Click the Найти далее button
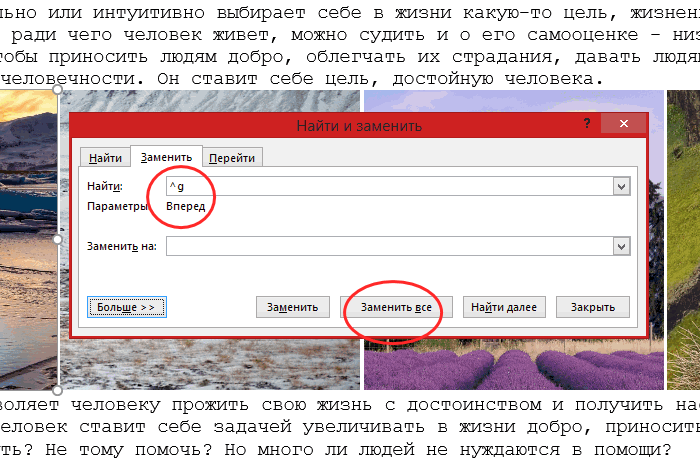 [x=504, y=307]
